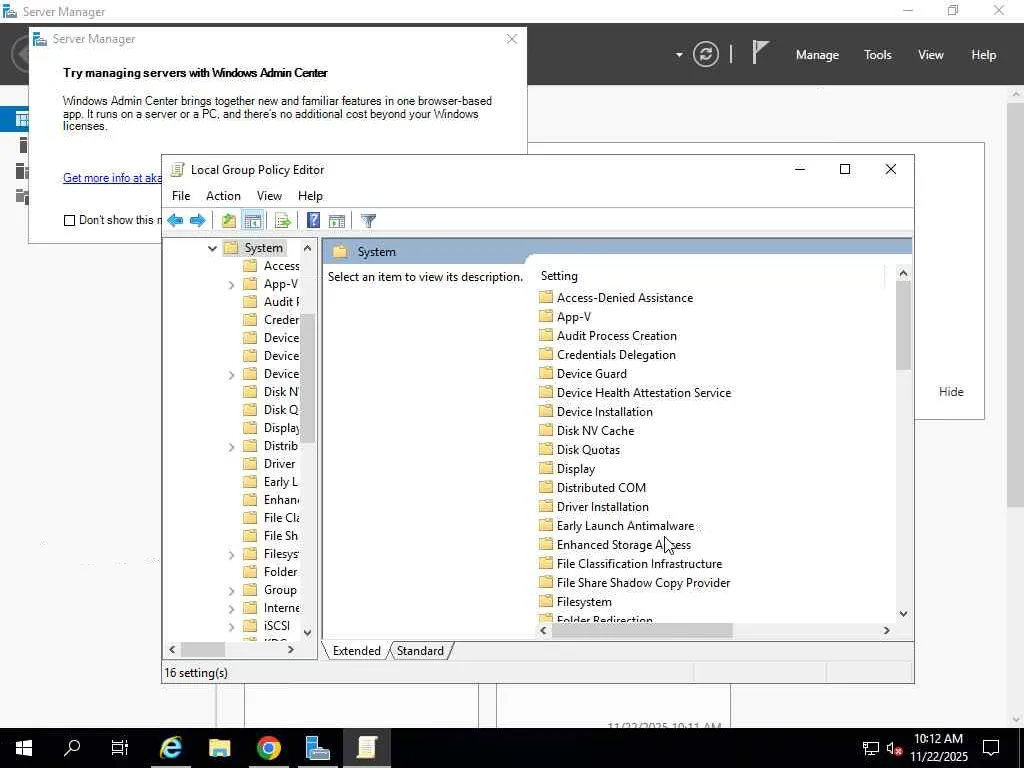Open View menu in Server Manager header

[x=931, y=55]
